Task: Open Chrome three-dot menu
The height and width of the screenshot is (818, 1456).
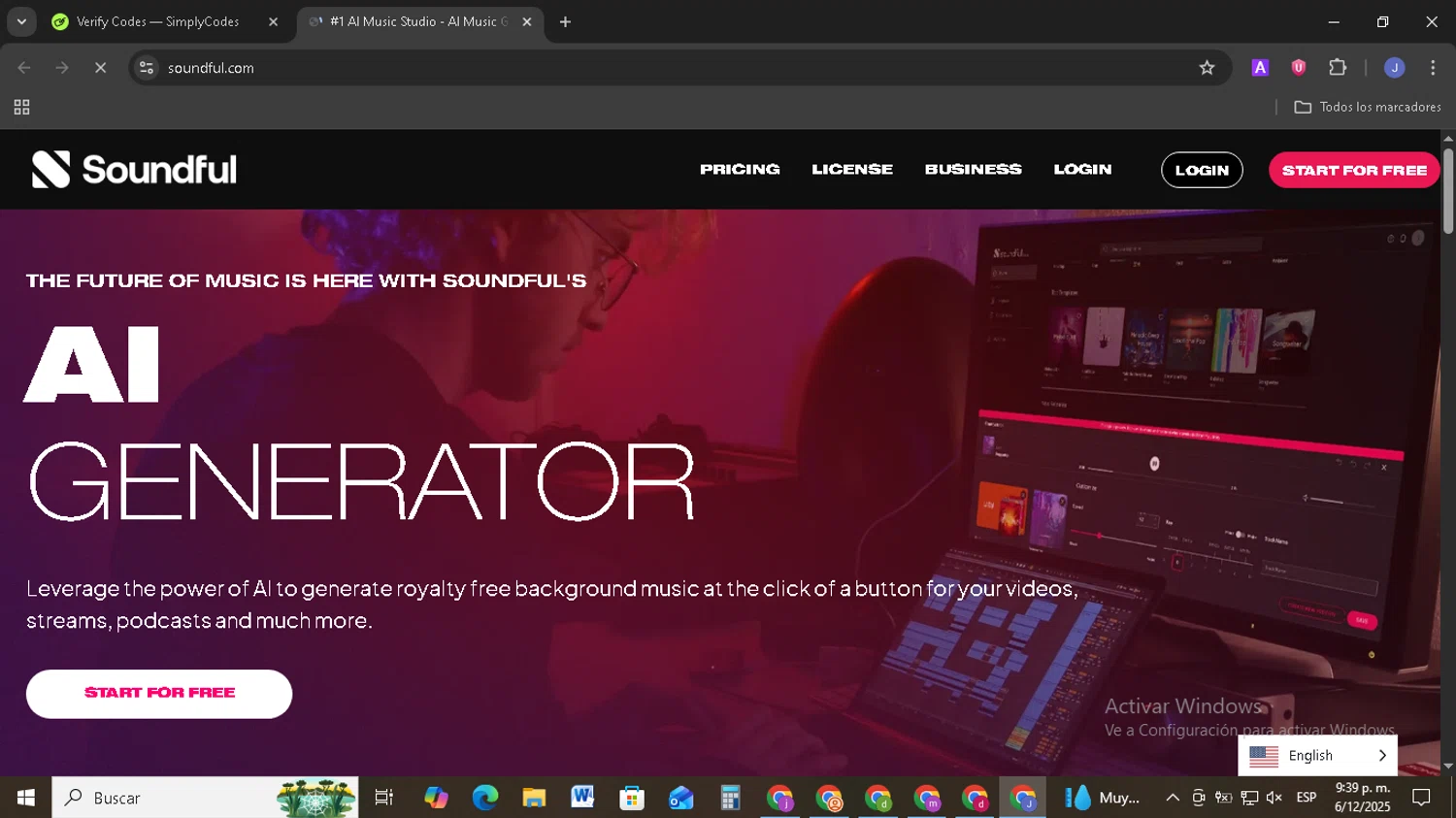Action: (x=1433, y=68)
